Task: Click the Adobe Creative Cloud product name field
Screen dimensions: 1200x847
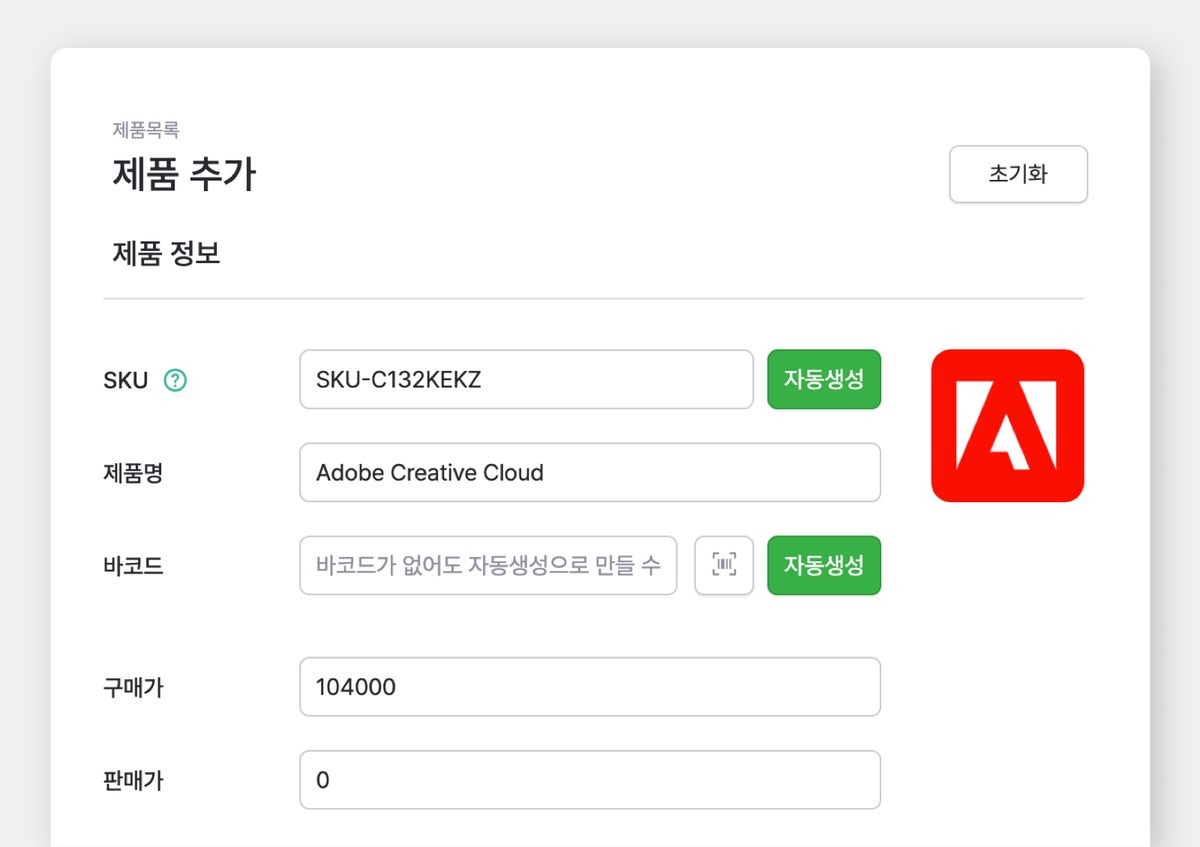Action: click(590, 472)
